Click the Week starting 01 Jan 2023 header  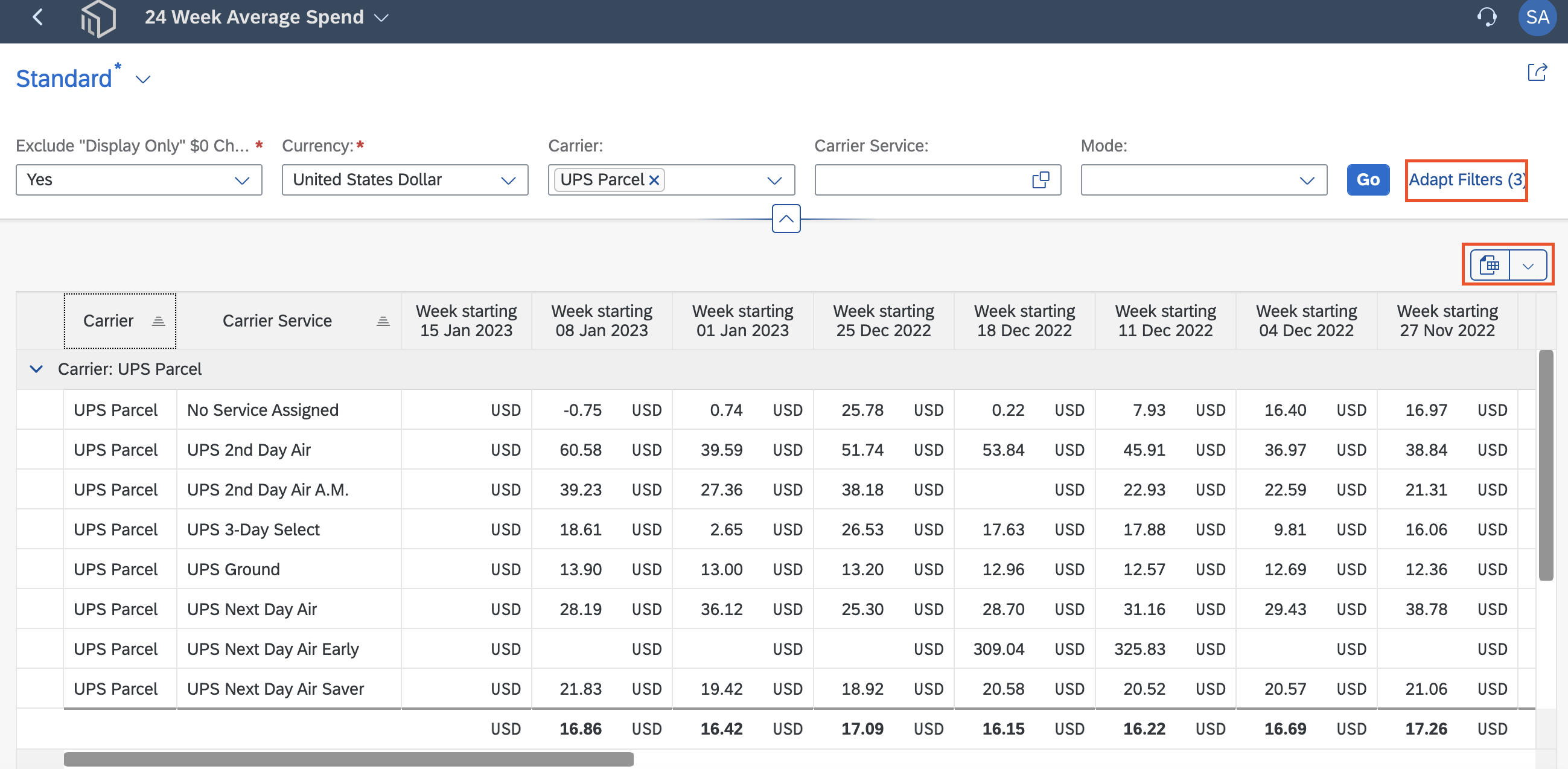(x=742, y=321)
